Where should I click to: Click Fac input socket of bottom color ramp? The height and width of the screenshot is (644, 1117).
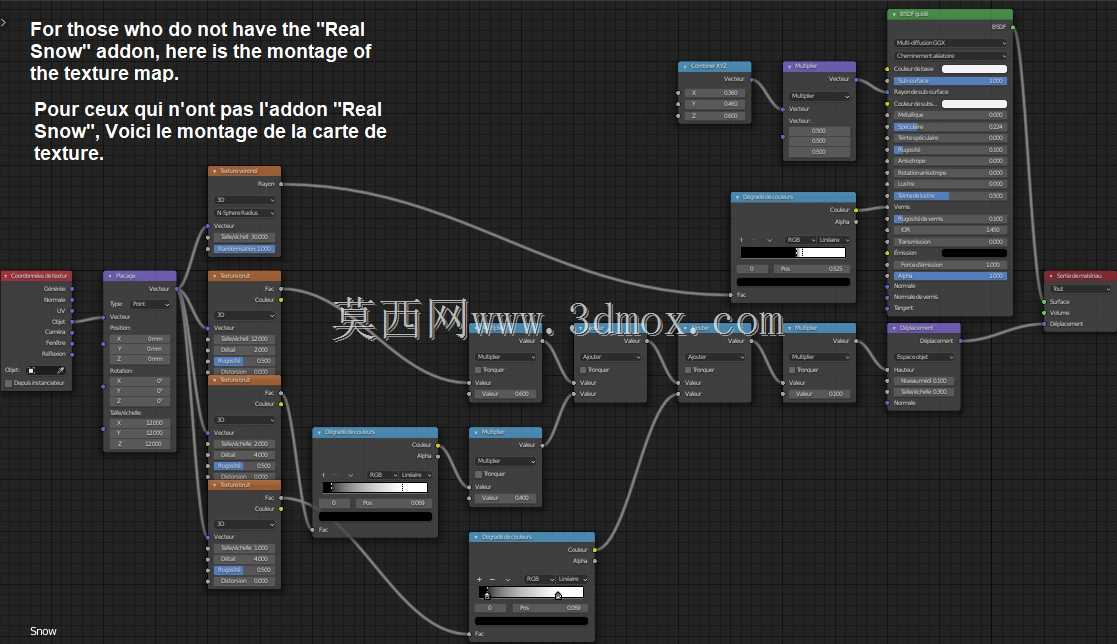click(x=469, y=633)
